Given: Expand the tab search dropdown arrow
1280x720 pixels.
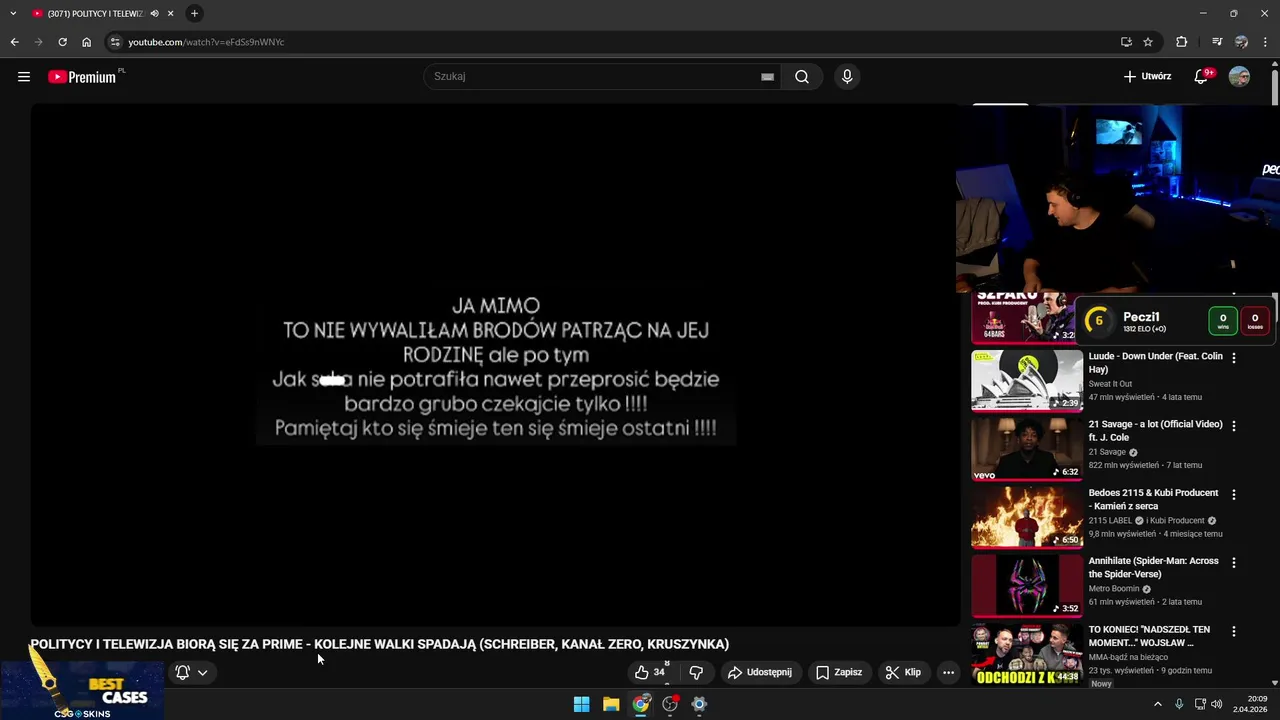Looking at the screenshot, I should 13,14.
